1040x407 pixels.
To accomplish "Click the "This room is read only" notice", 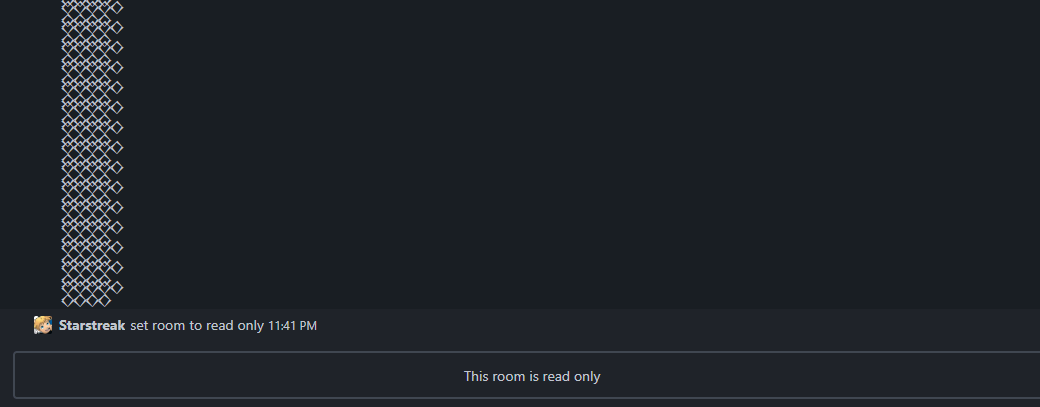I will (532, 377).
